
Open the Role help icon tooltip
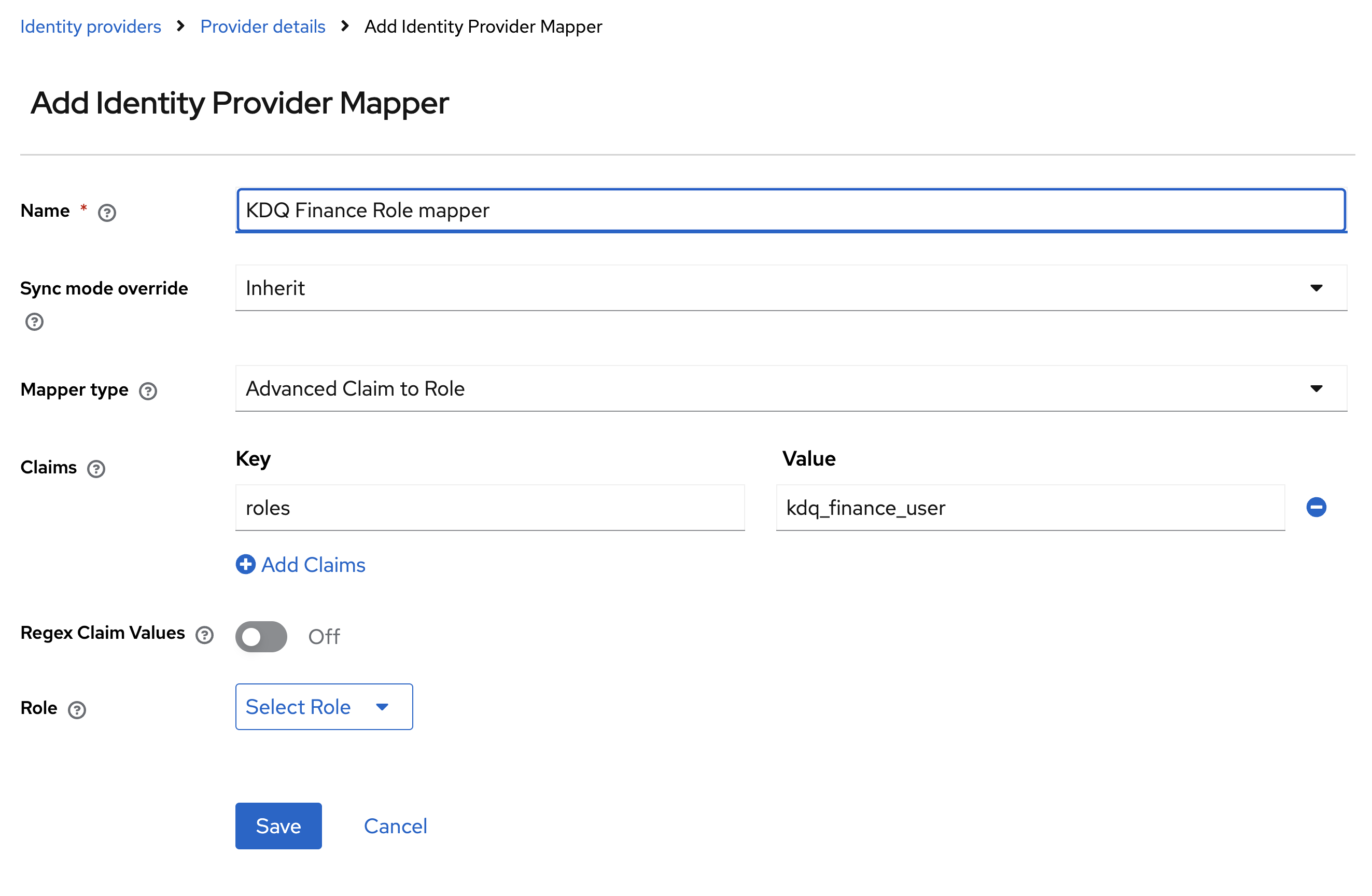77,710
